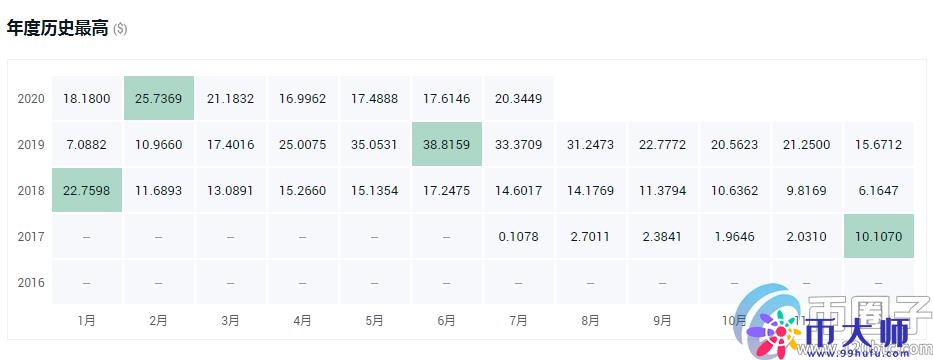
Task: Select the 20.3449 value in July 2020
Action: click(518, 98)
